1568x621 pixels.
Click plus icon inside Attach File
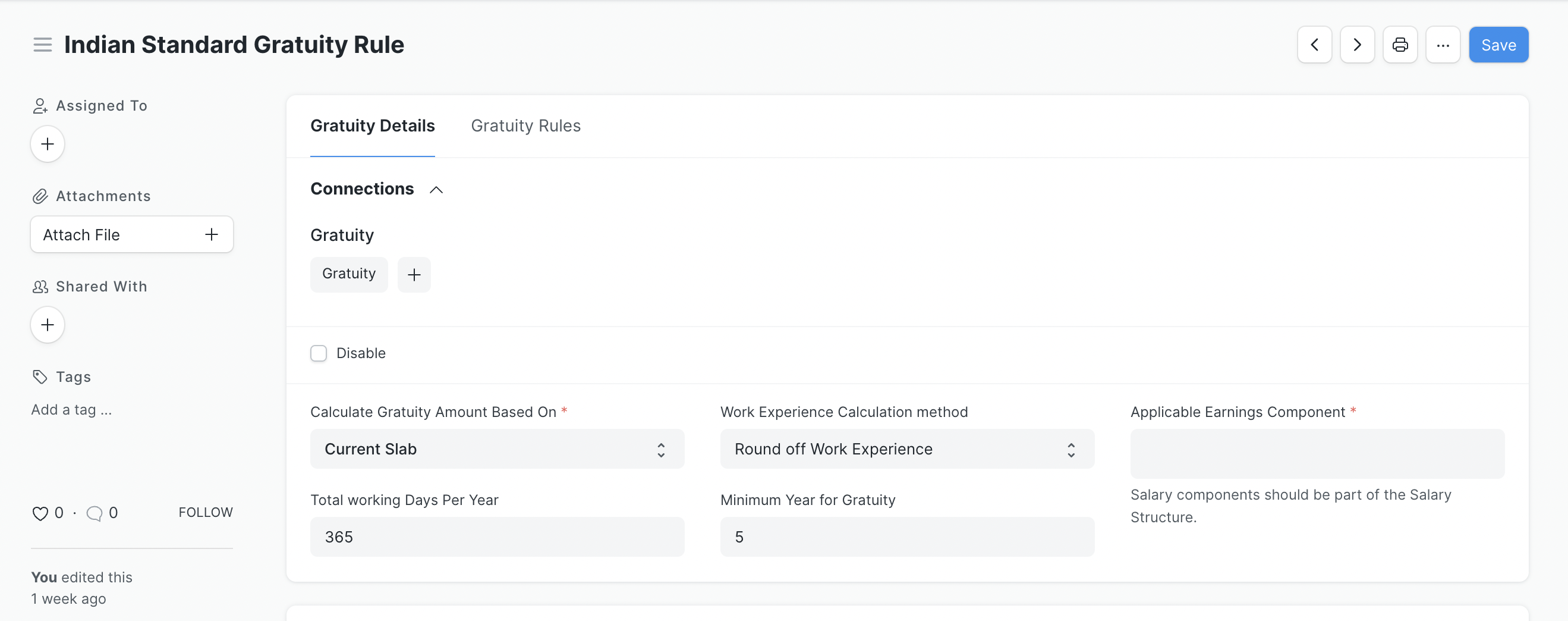tap(211, 234)
